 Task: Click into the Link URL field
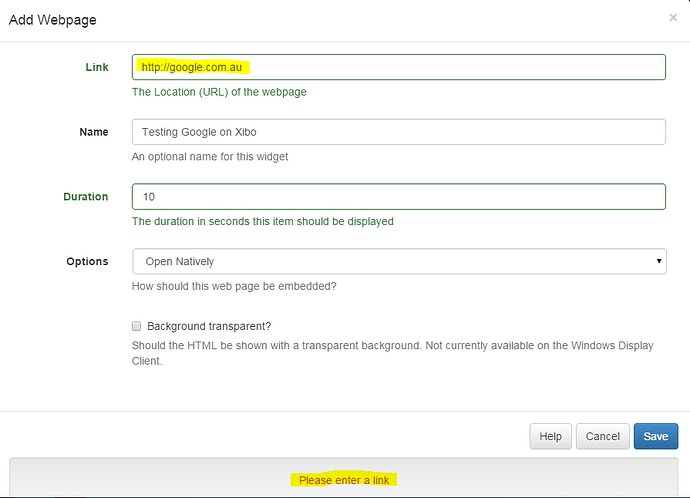(399, 67)
